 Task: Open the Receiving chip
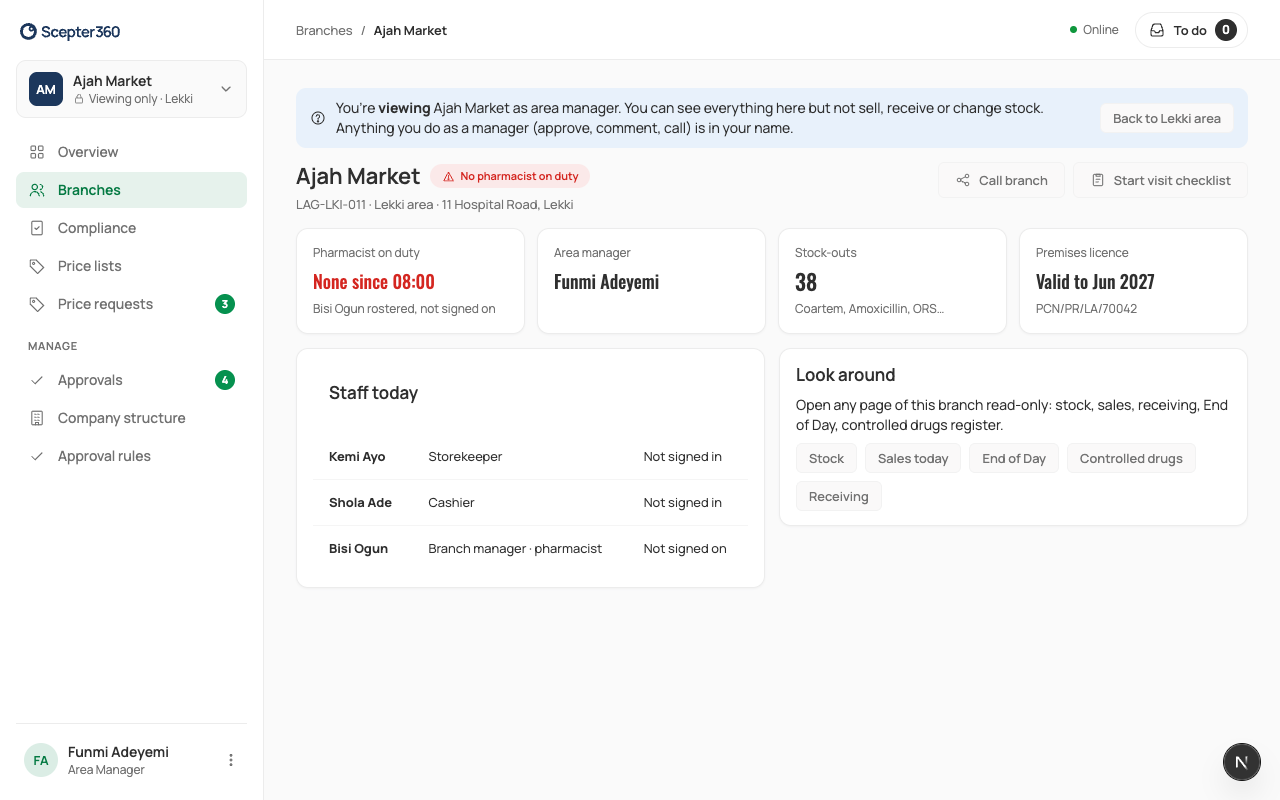point(839,496)
